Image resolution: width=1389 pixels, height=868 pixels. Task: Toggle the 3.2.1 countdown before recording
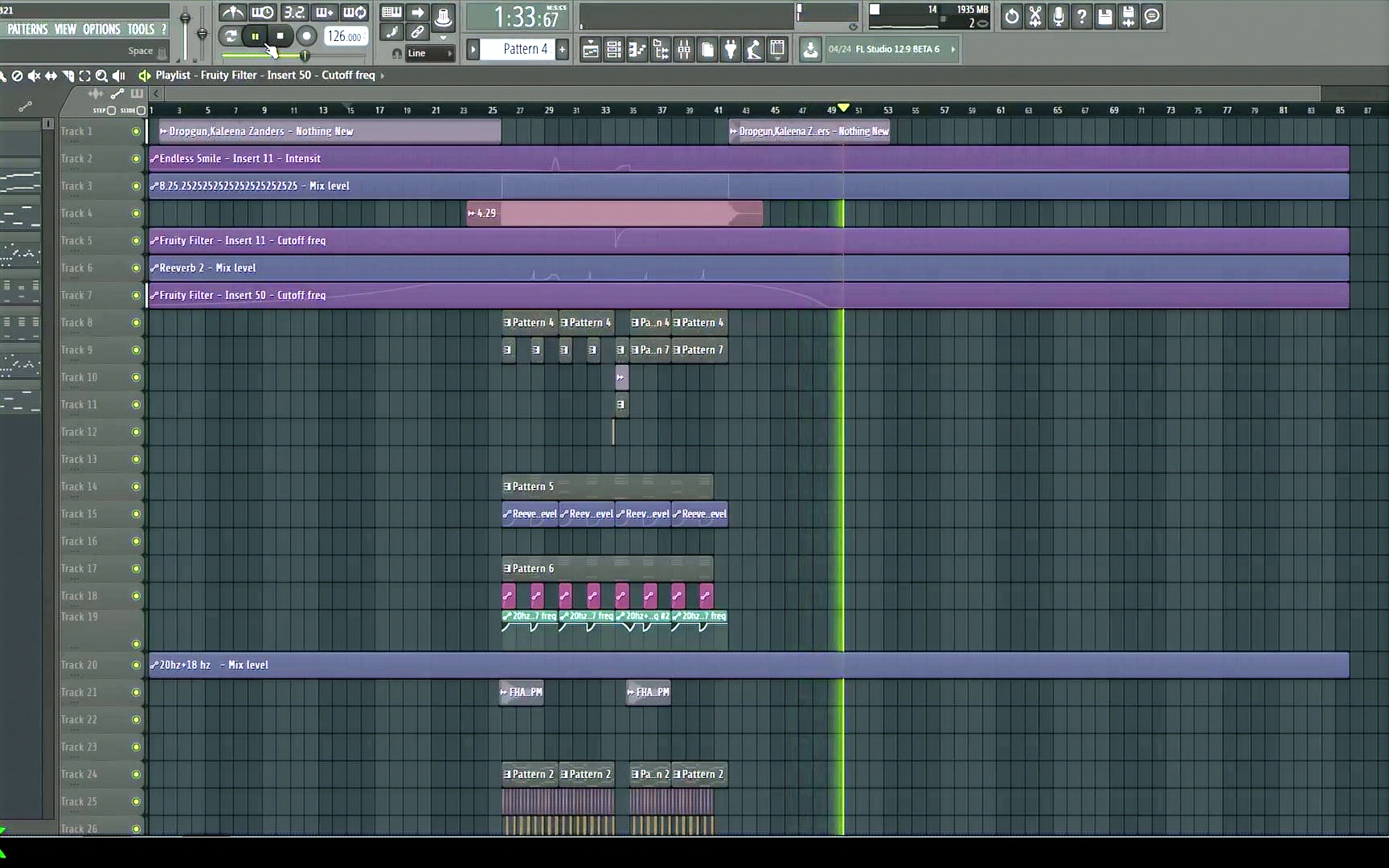[x=293, y=12]
